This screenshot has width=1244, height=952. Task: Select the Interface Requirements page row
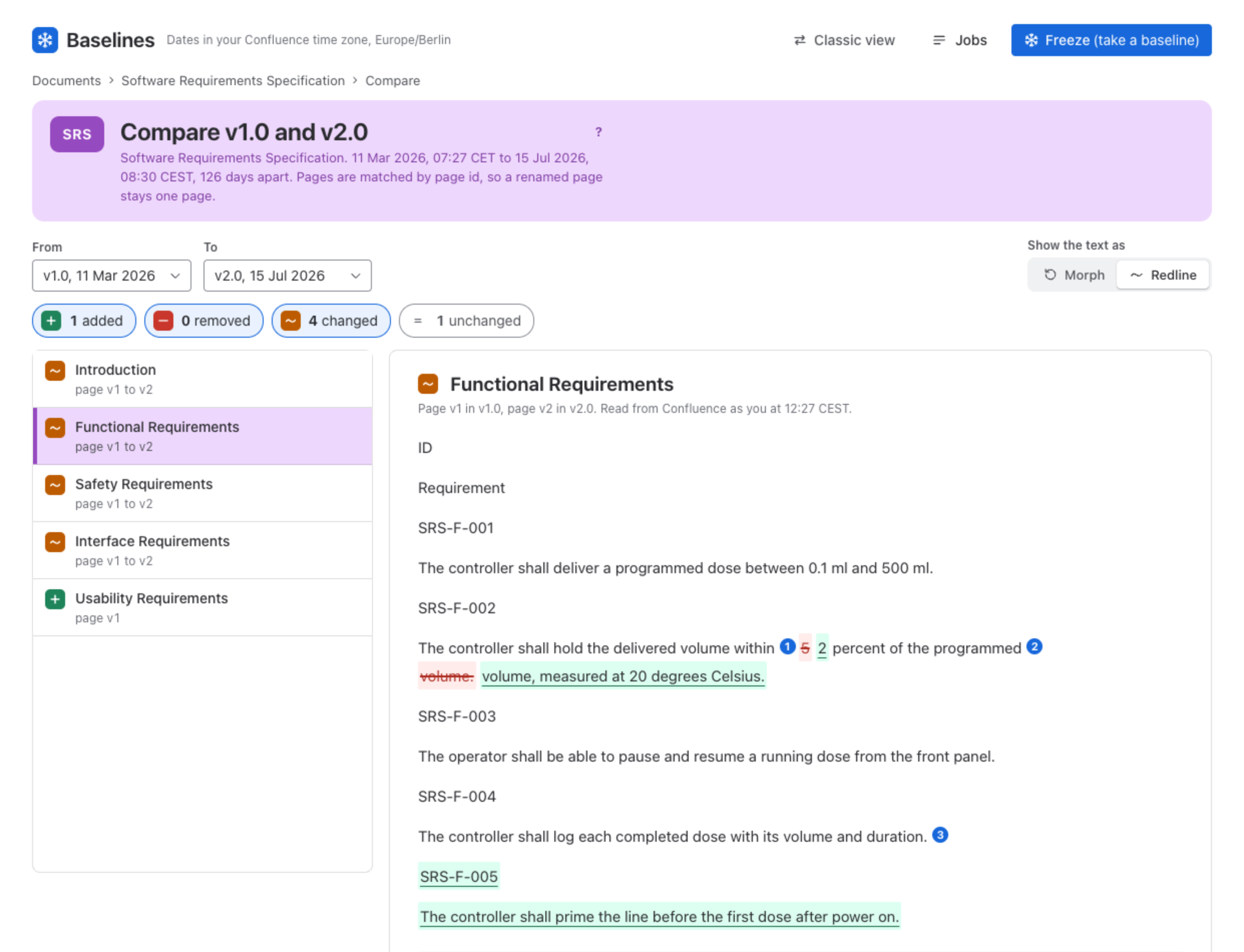(202, 551)
